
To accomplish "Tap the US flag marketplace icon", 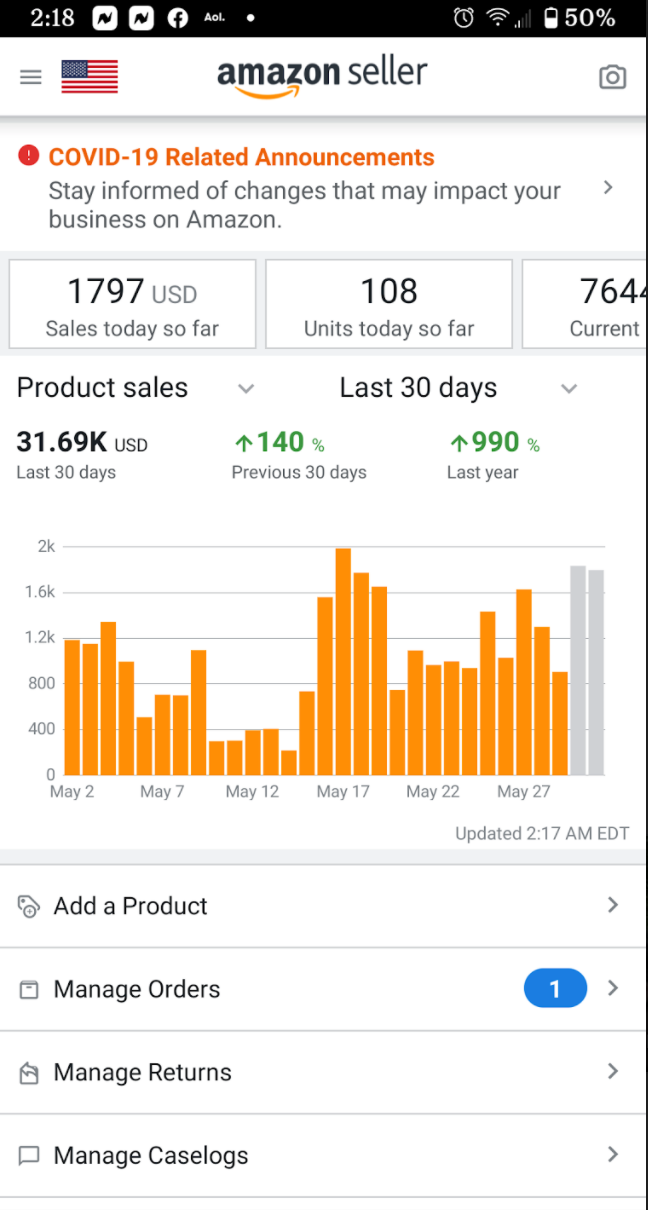I will [x=90, y=77].
